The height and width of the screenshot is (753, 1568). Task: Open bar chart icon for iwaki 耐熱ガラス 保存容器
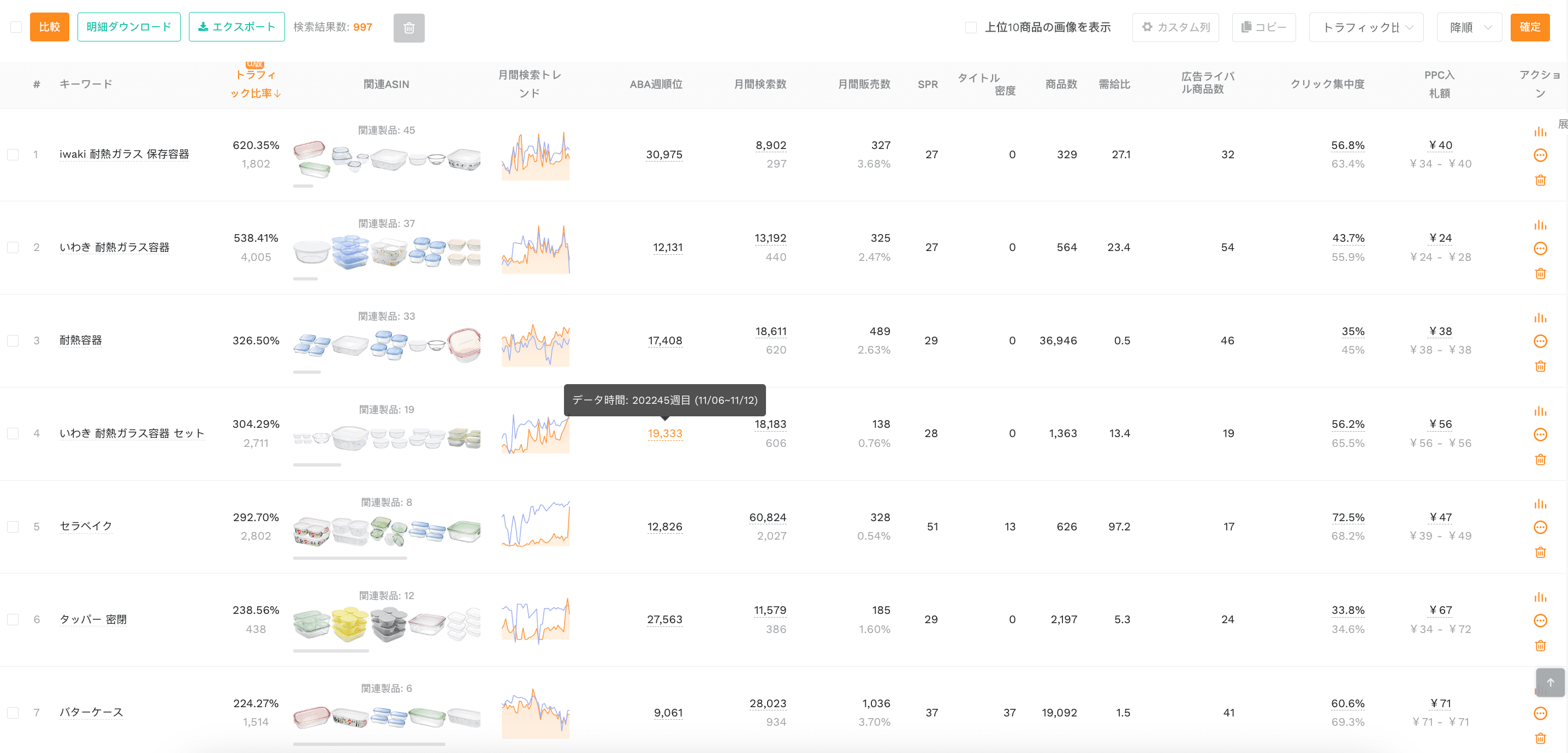pyautogui.click(x=1540, y=132)
